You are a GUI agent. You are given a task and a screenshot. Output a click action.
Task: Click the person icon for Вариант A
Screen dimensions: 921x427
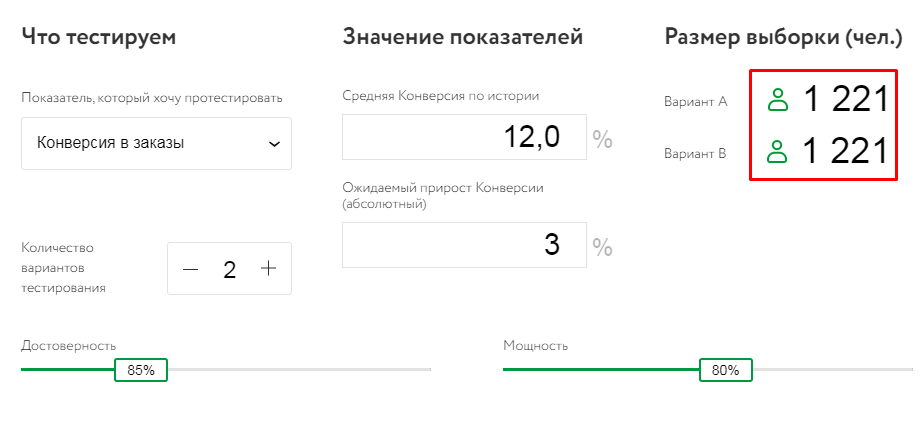(x=778, y=99)
